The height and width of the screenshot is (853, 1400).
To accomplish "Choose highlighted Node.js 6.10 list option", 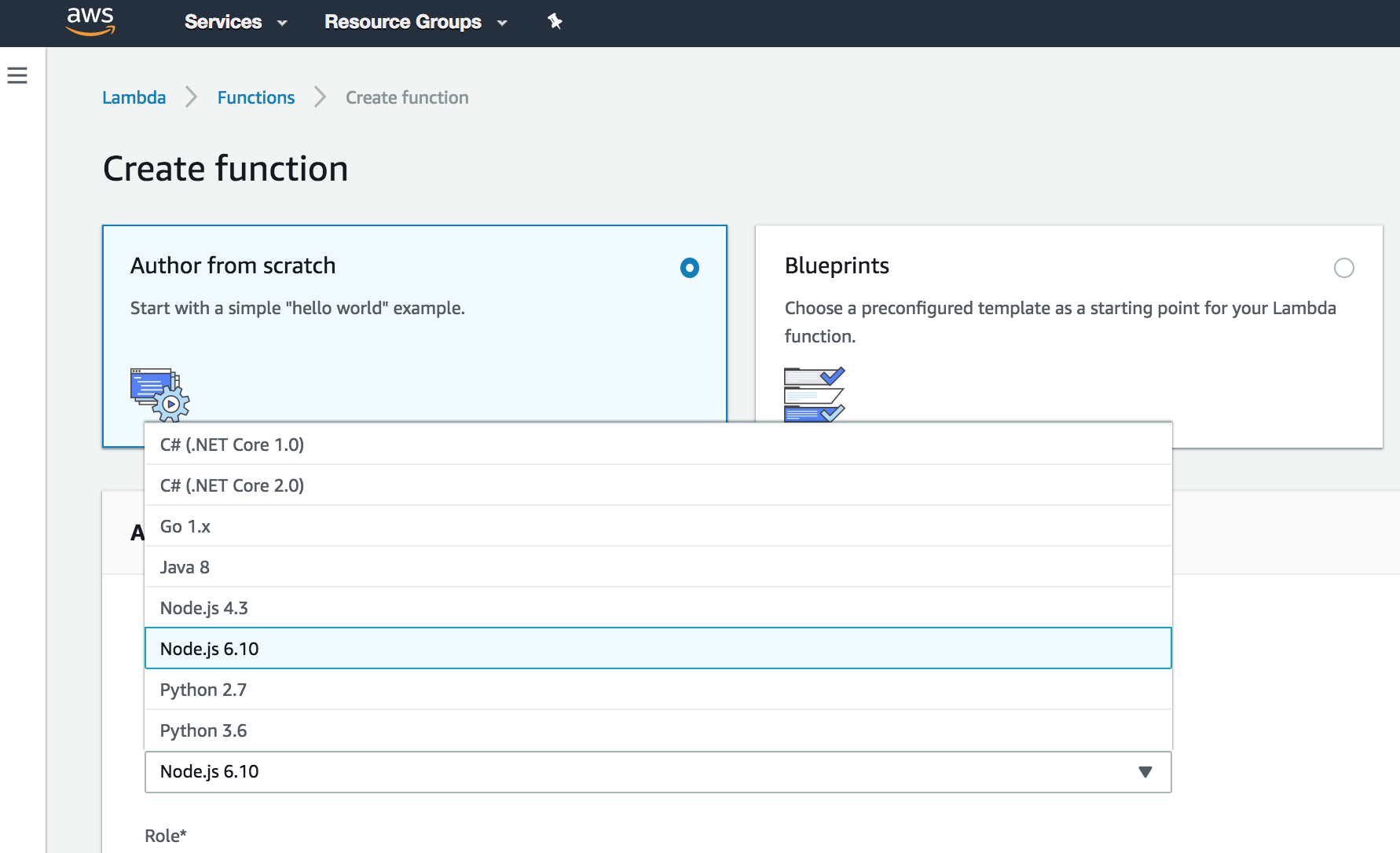I will (658, 649).
